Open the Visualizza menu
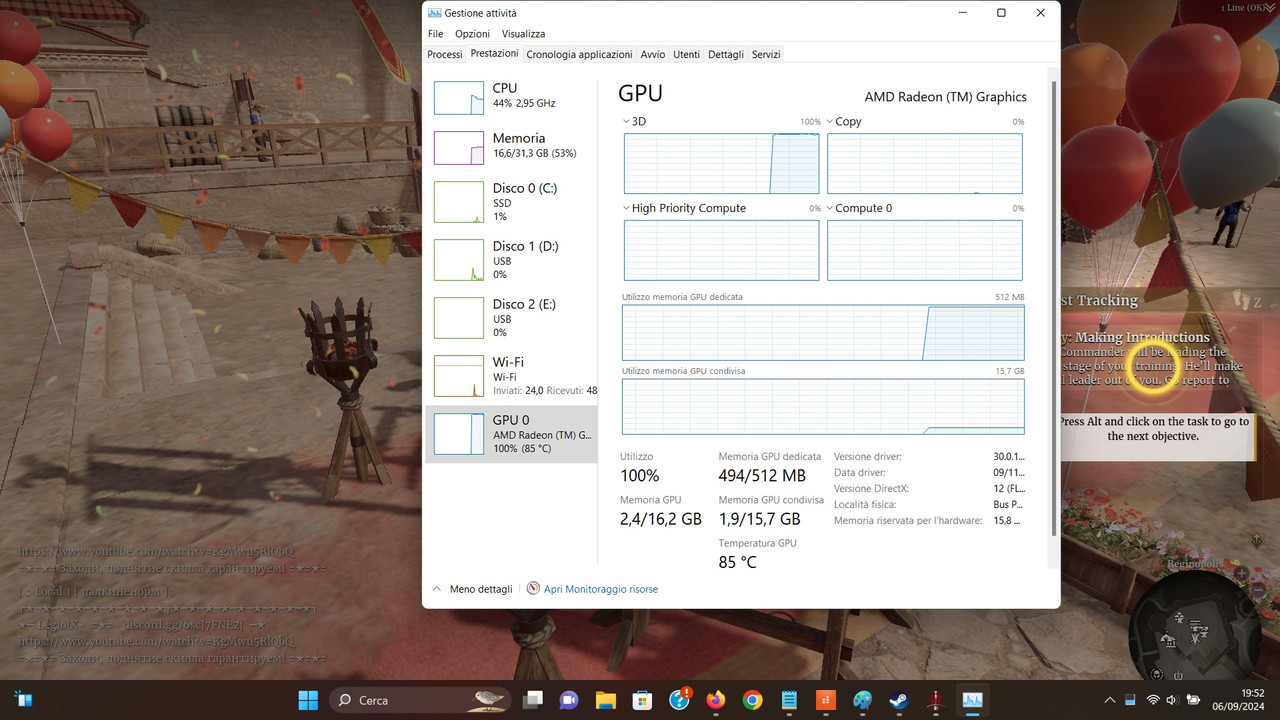The image size is (1280, 720). tap(523, 33)
